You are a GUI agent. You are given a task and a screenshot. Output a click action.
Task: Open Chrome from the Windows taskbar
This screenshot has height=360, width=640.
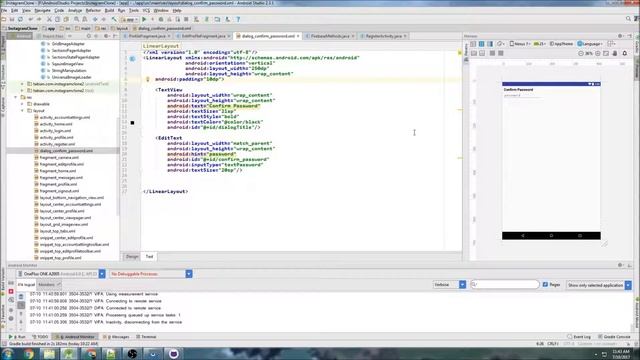click(29, 353)
